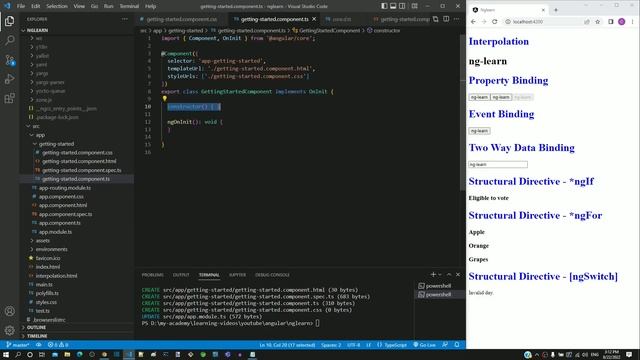Split the editor right
The height and width of the screenshot is (360, 640).
(446, 19)
